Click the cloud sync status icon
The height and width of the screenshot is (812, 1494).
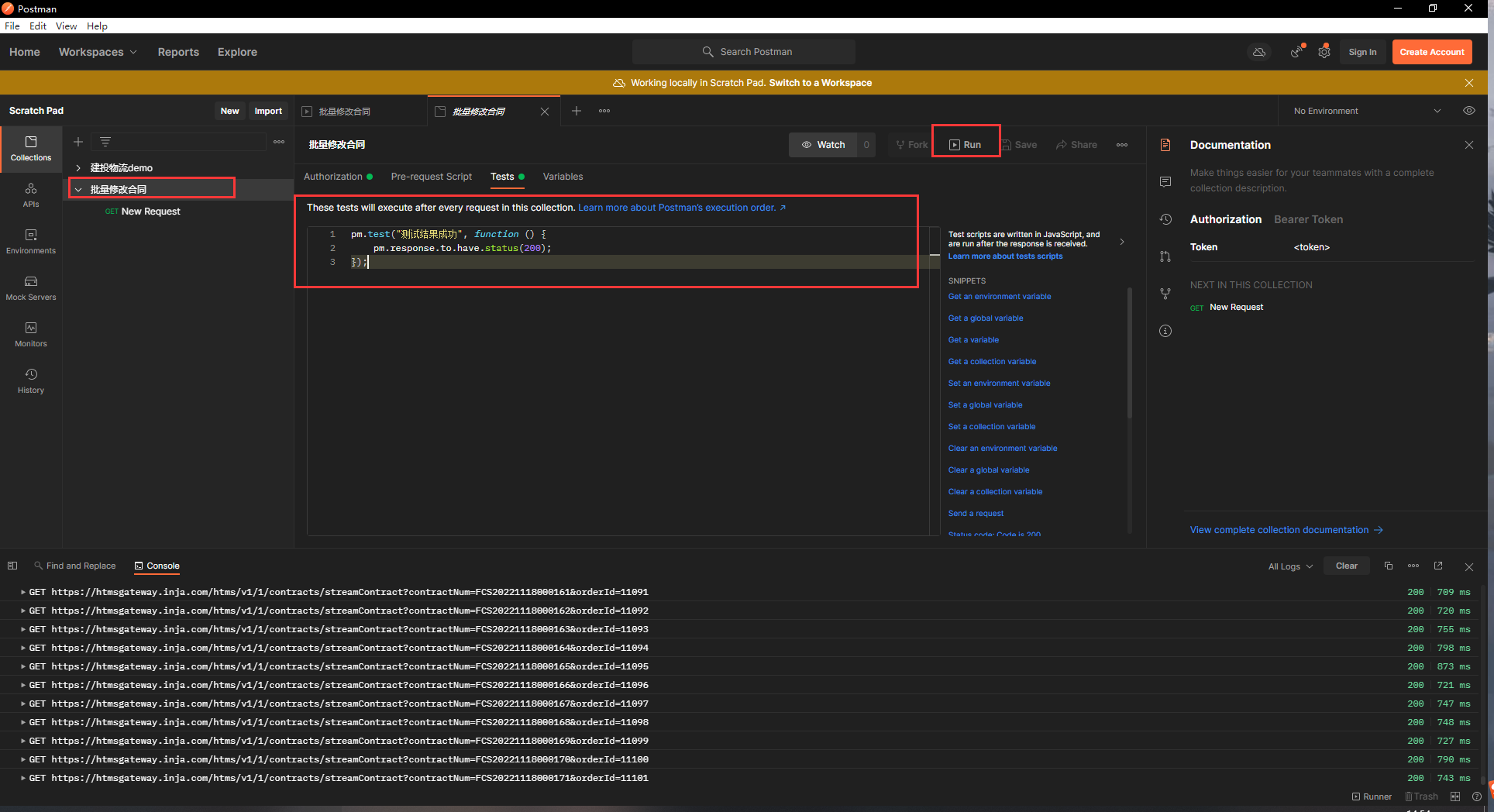(x=1259, y=52)
